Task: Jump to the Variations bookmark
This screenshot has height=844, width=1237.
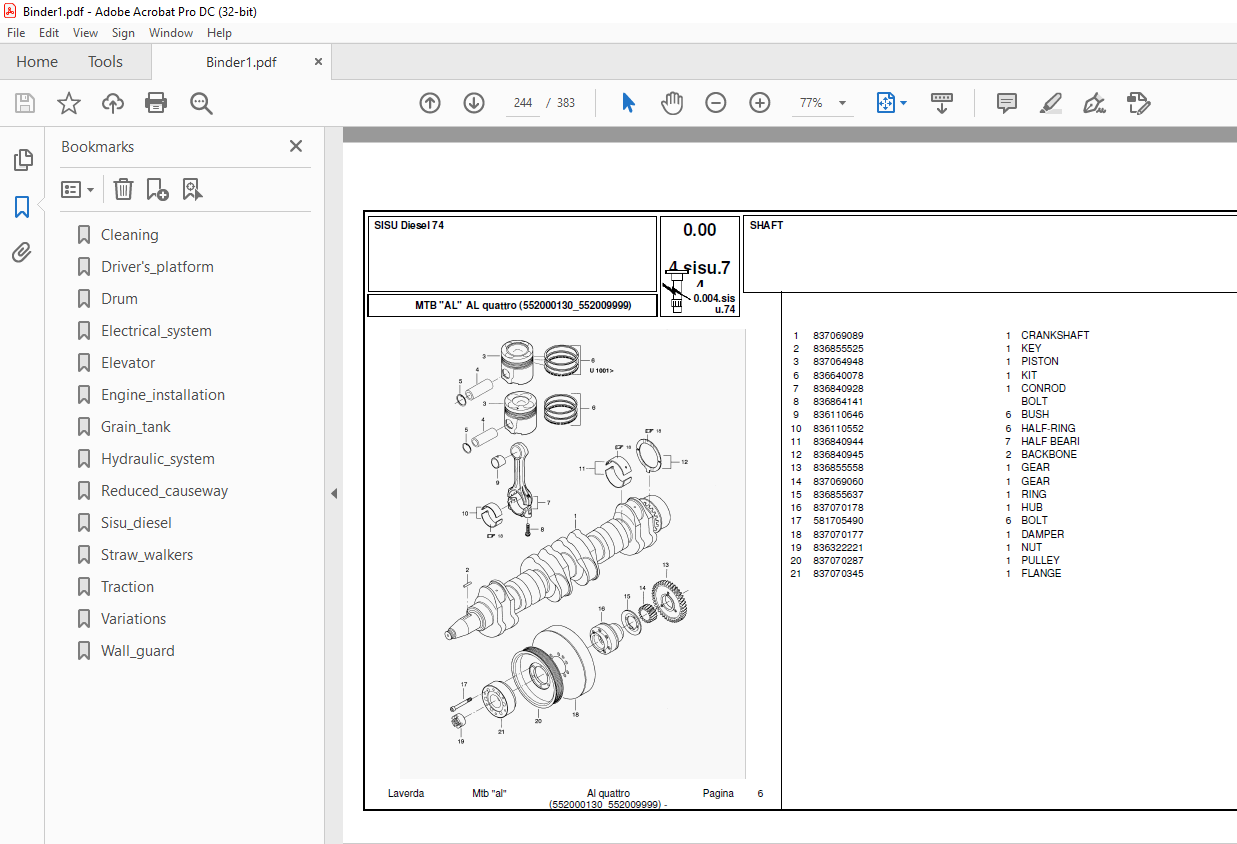Action: [x=133, y=619]
